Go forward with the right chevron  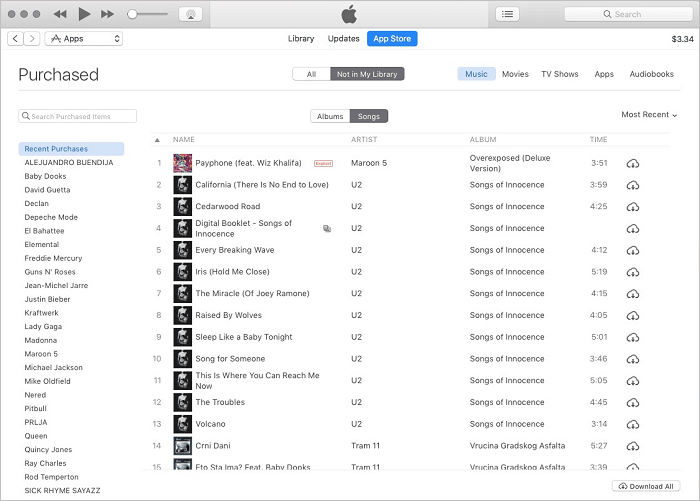(x=32, y=38)
